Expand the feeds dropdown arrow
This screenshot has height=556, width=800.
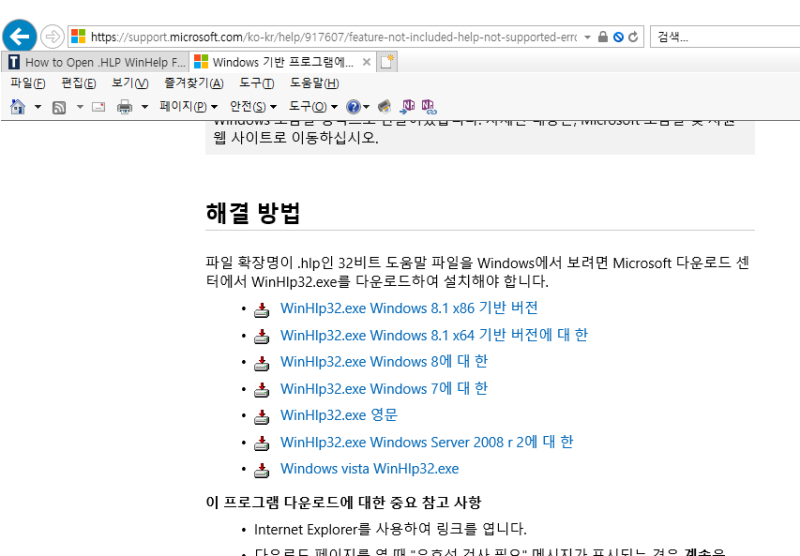[x=80, y=107]
